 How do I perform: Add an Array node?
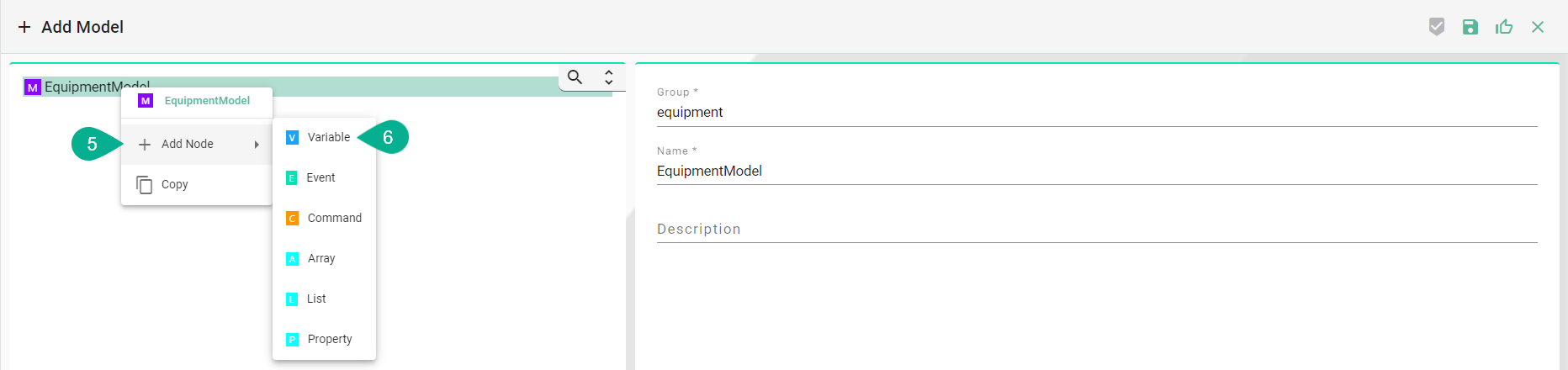320,258
